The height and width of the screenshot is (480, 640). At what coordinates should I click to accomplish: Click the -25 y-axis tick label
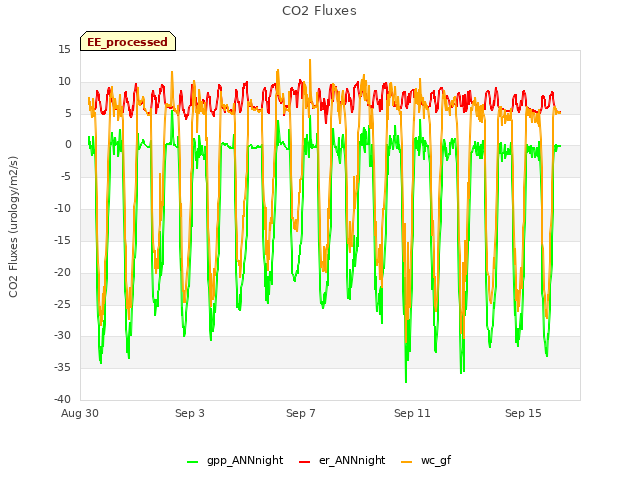tap(62, 304)
